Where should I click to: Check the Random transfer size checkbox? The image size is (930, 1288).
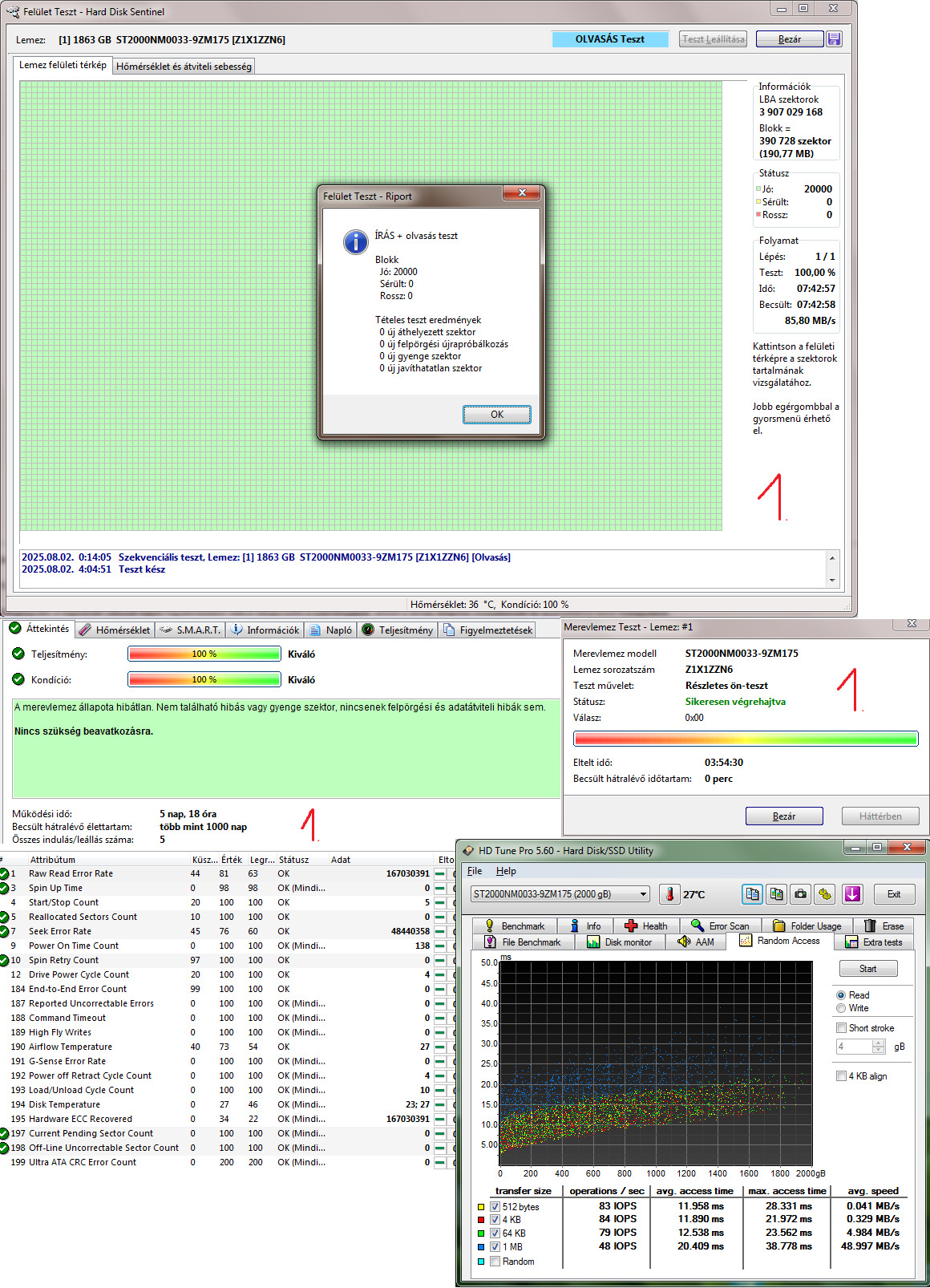coord(495,1262)
